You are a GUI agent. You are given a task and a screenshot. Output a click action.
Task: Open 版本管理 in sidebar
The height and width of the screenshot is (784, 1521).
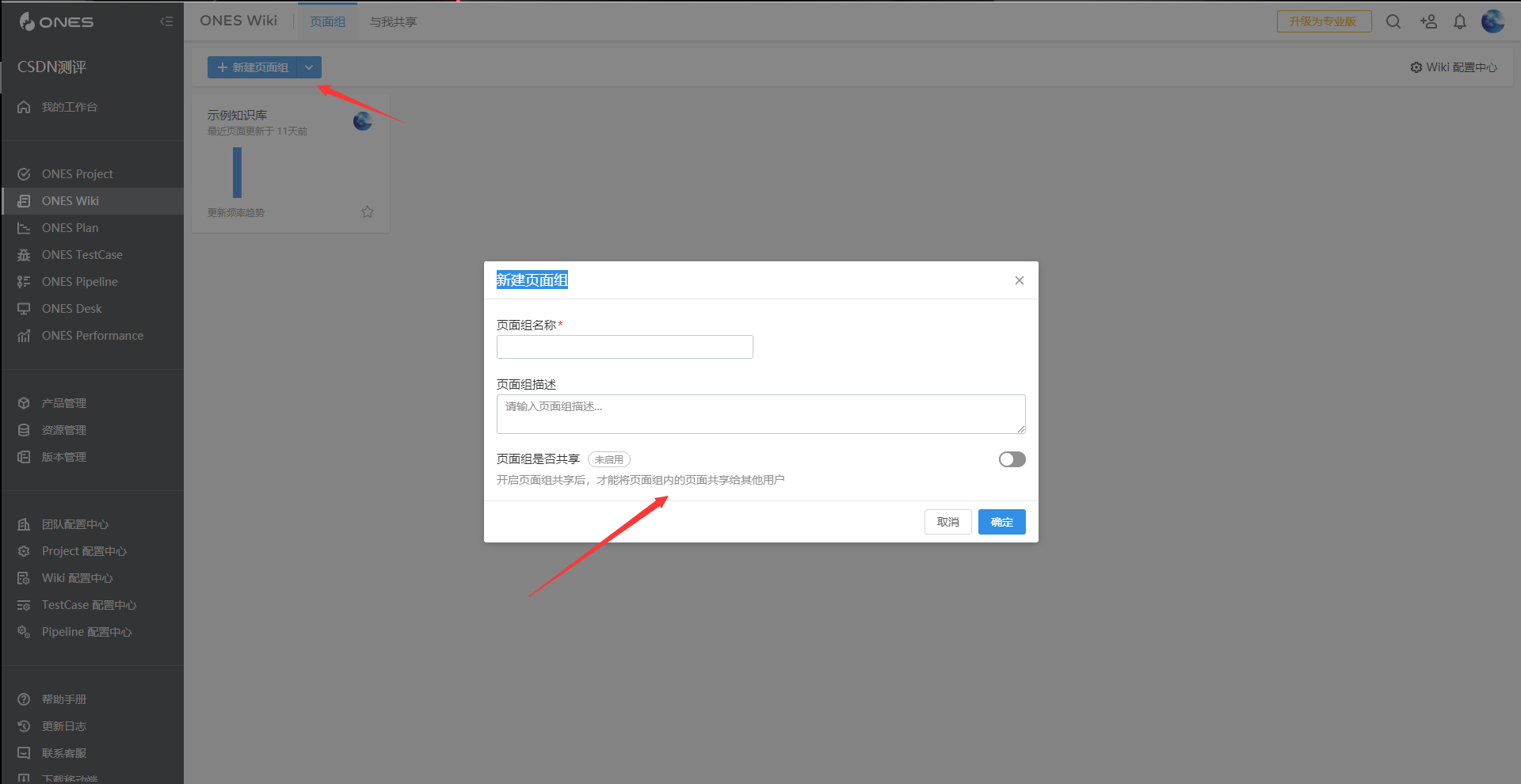(x=93, y=457)
